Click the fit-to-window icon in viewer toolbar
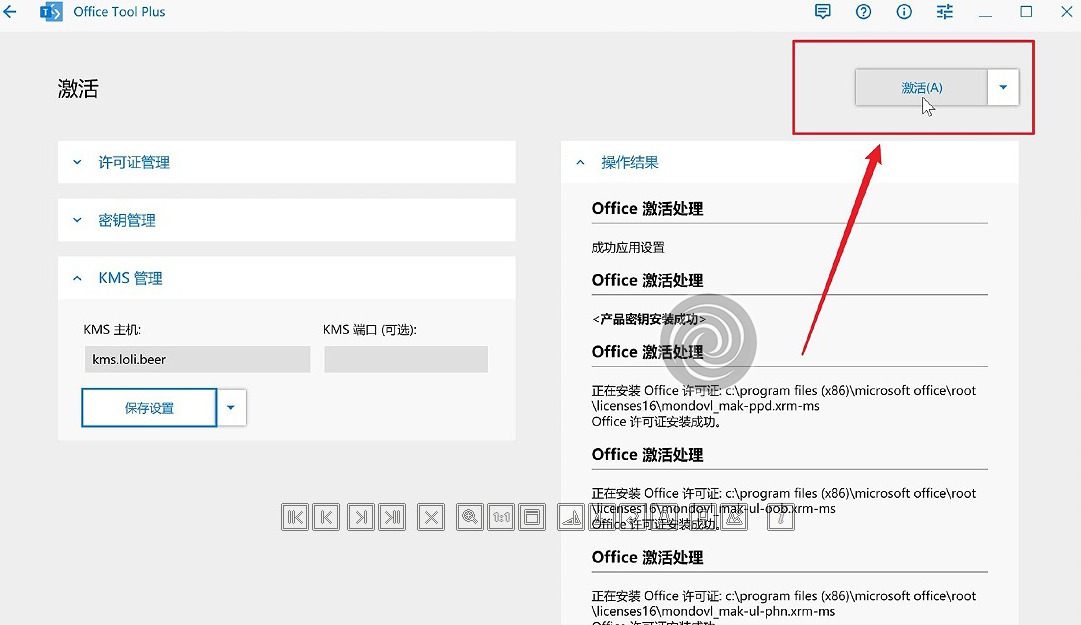This screenshot has width=1081, height=625. [532, 517]
